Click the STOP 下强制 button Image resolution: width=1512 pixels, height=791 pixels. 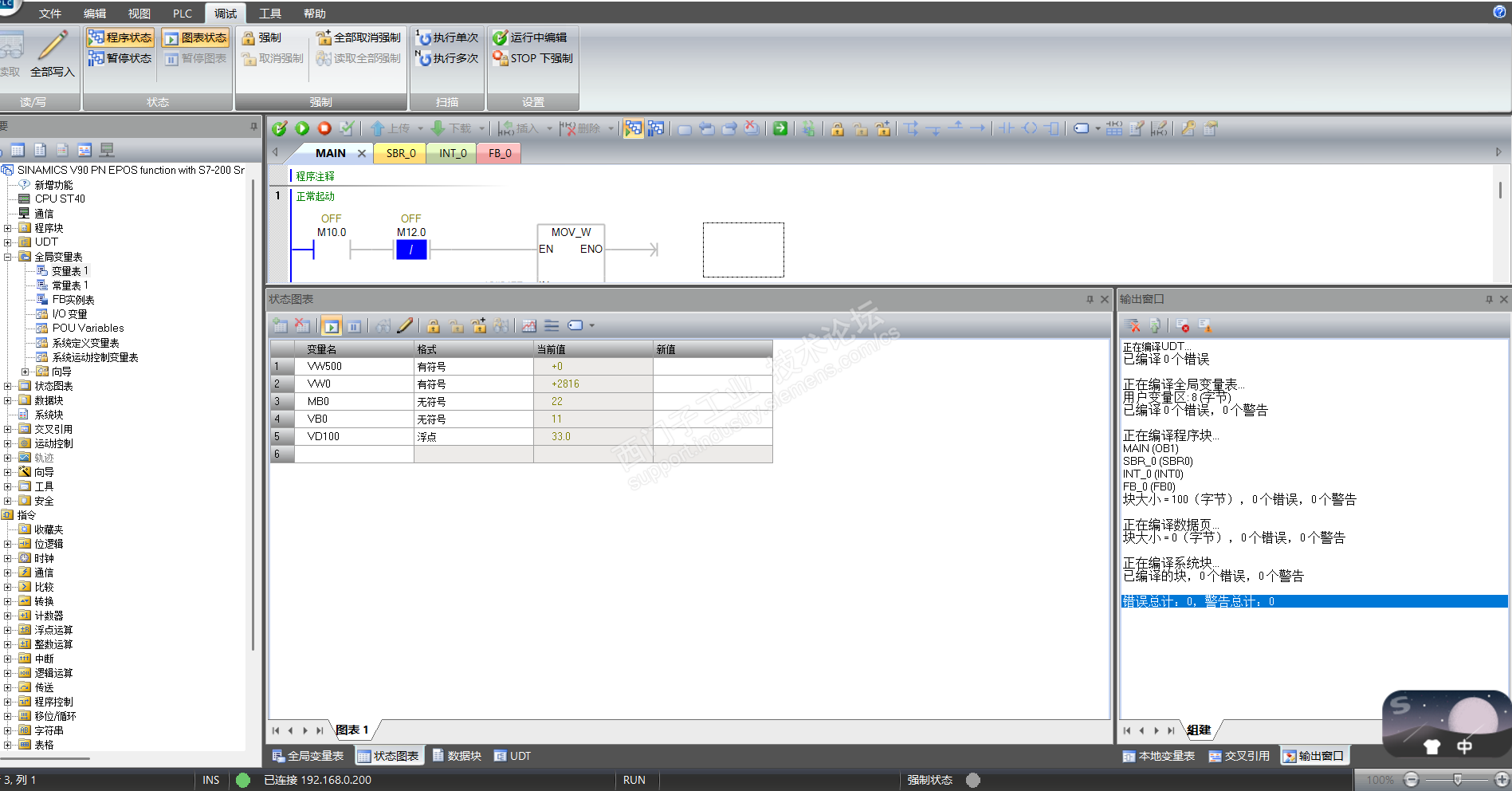(x=532, y=58)
